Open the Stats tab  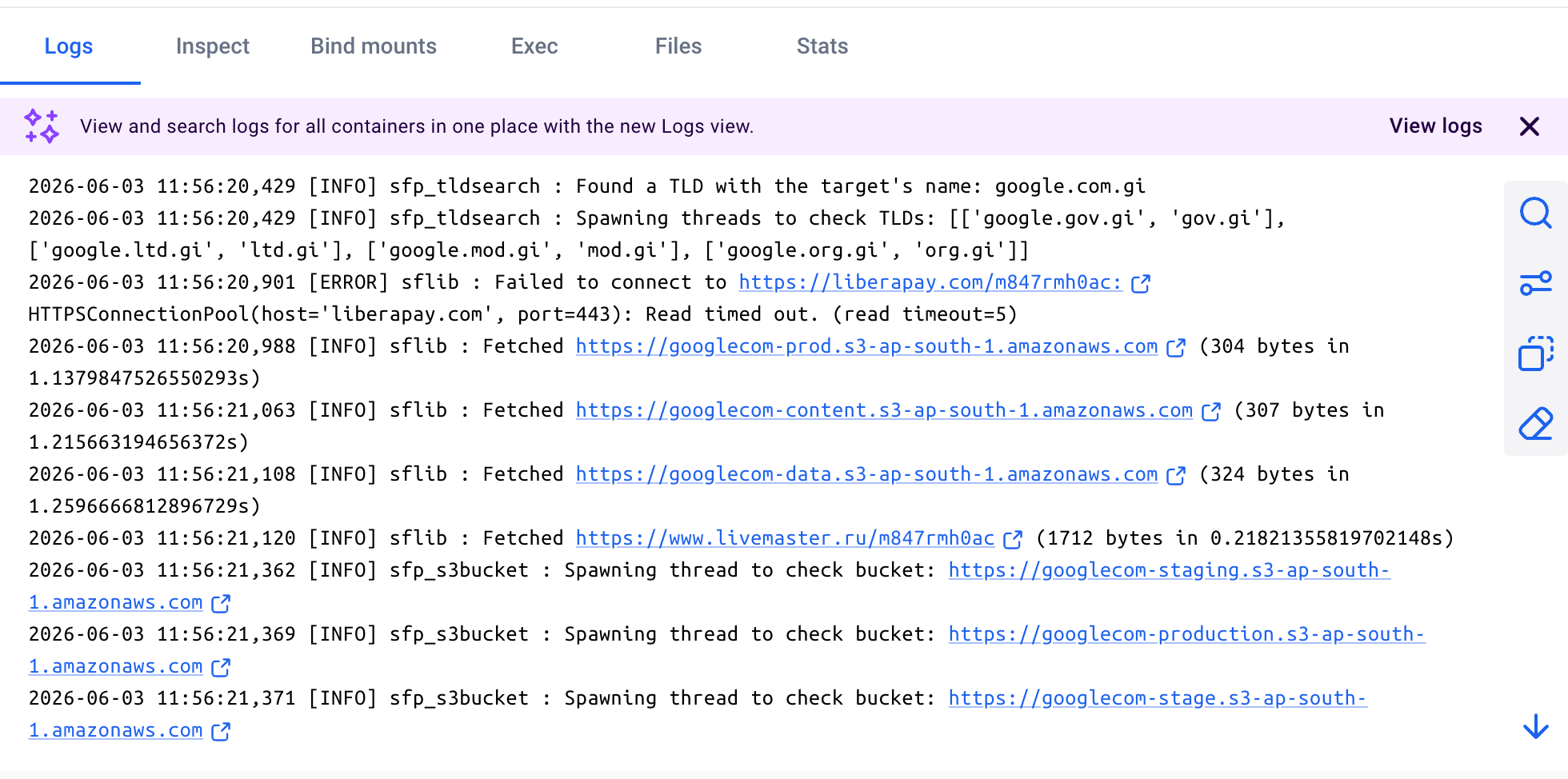point(822,46)
